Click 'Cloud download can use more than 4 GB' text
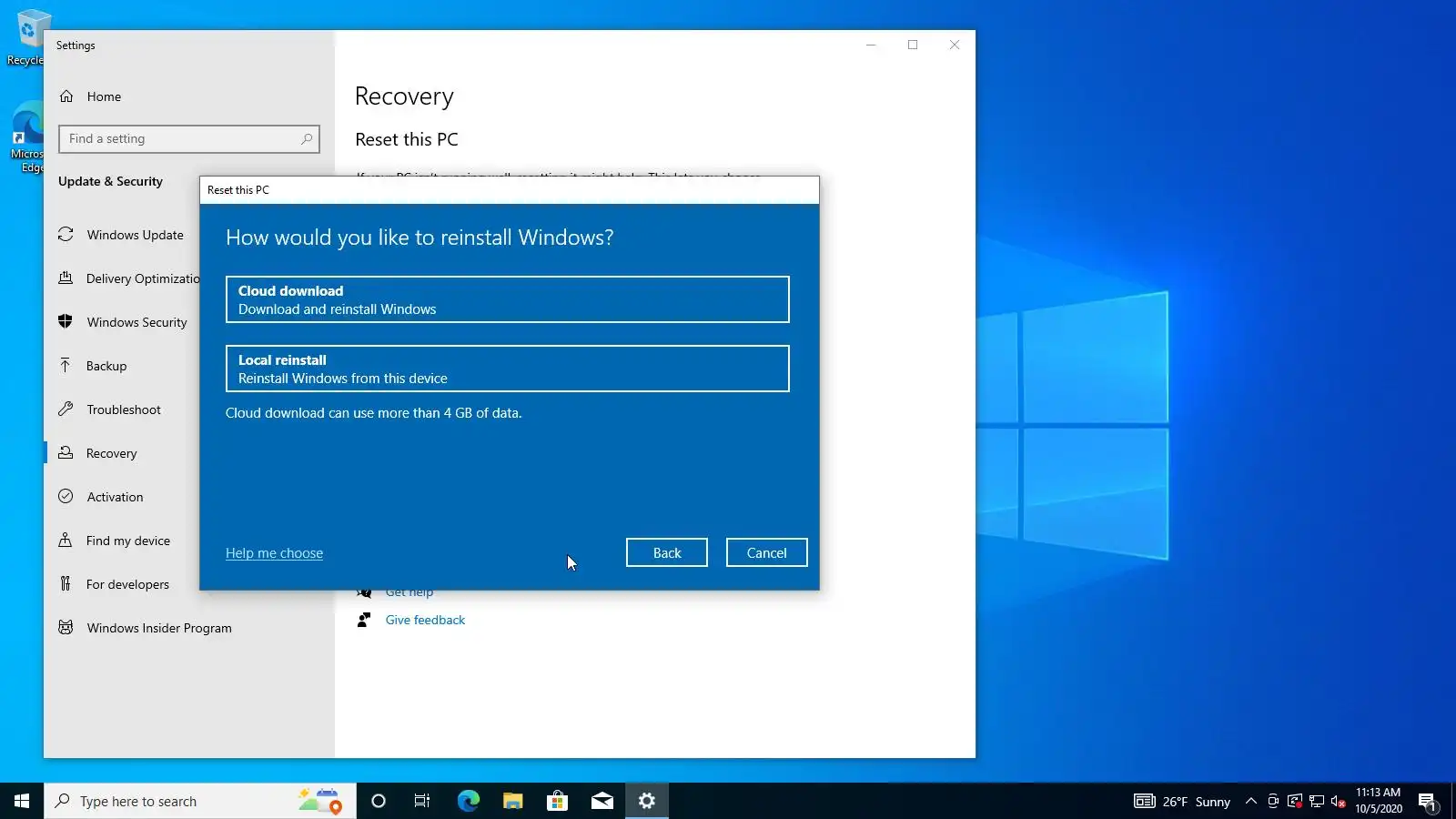This screenshot has width=1456, height=819. tap(374, 412)
